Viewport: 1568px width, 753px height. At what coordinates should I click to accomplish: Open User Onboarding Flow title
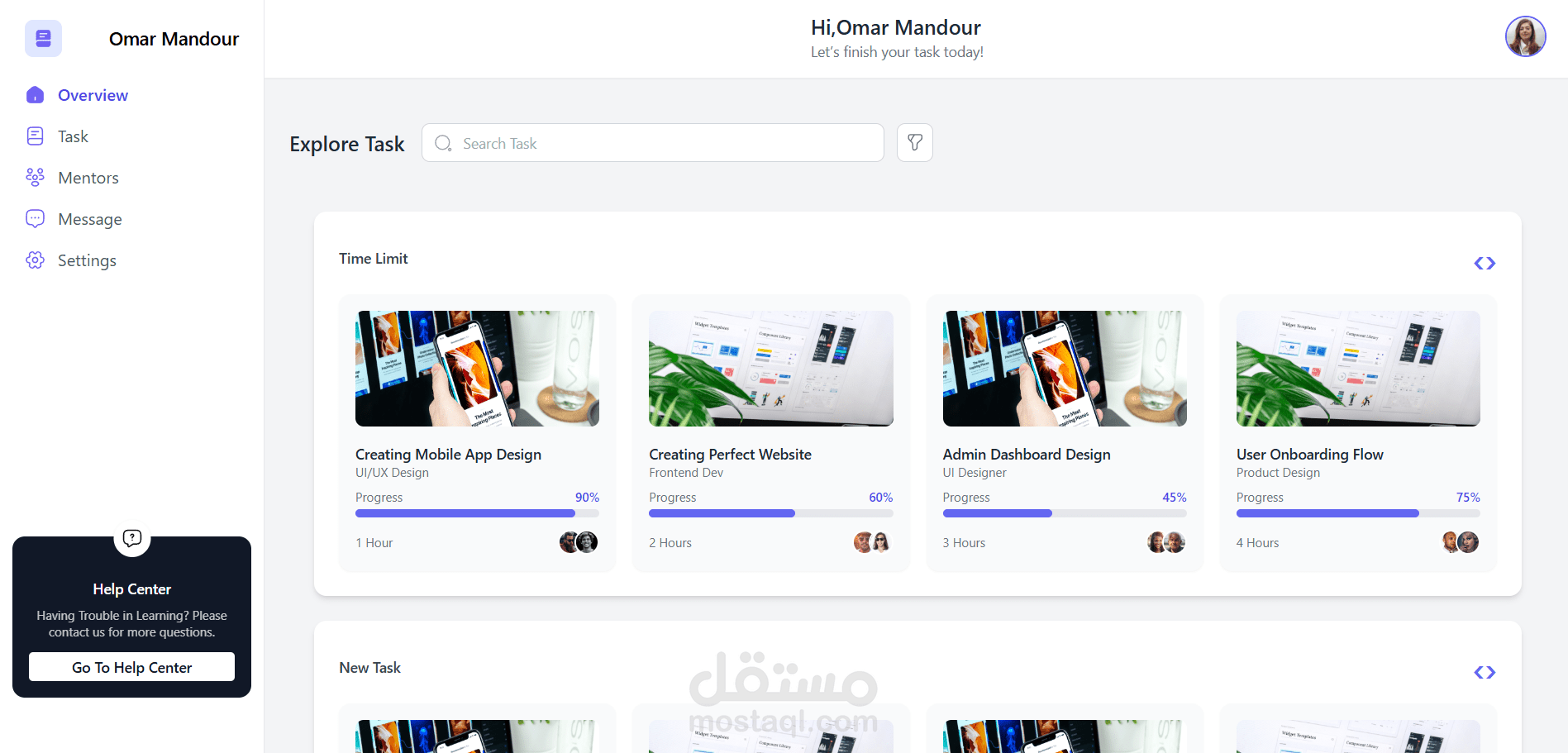coord(1310,455)
